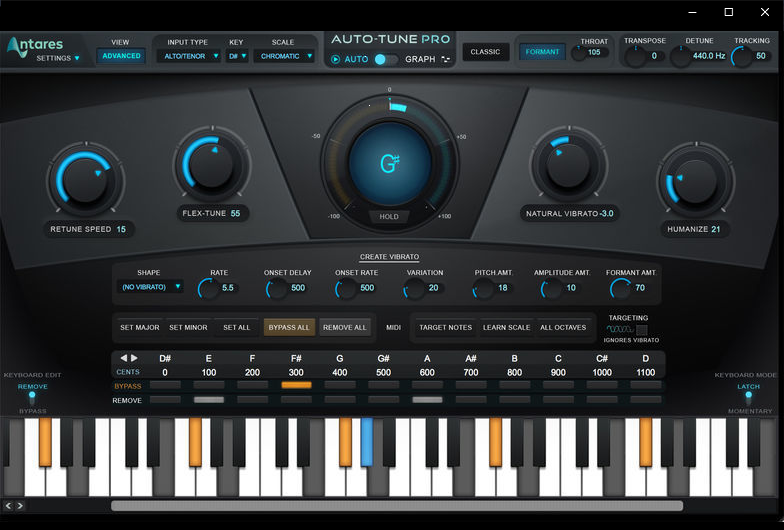Viewport: 784px width, 530px height.
Task: Click the keyboard scroll left arrow
Action: [8, 506]
